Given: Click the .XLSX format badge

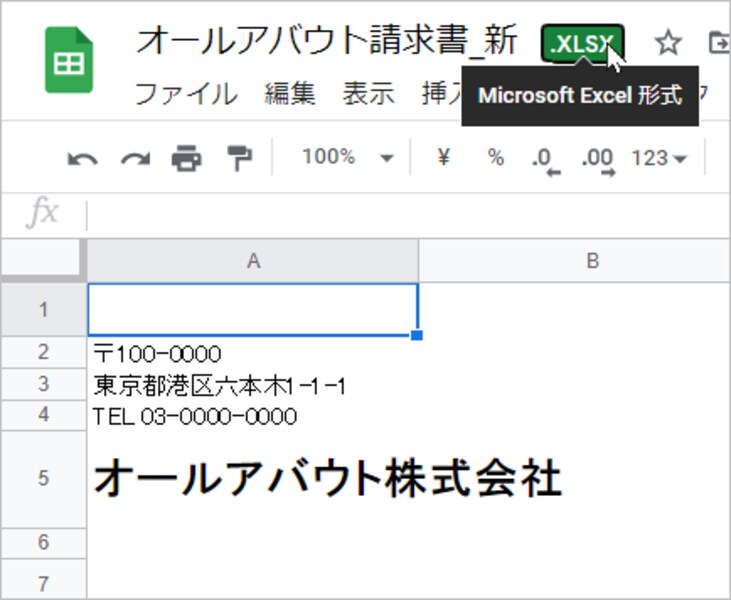Looking at the screenshot, I should [582, 43].
